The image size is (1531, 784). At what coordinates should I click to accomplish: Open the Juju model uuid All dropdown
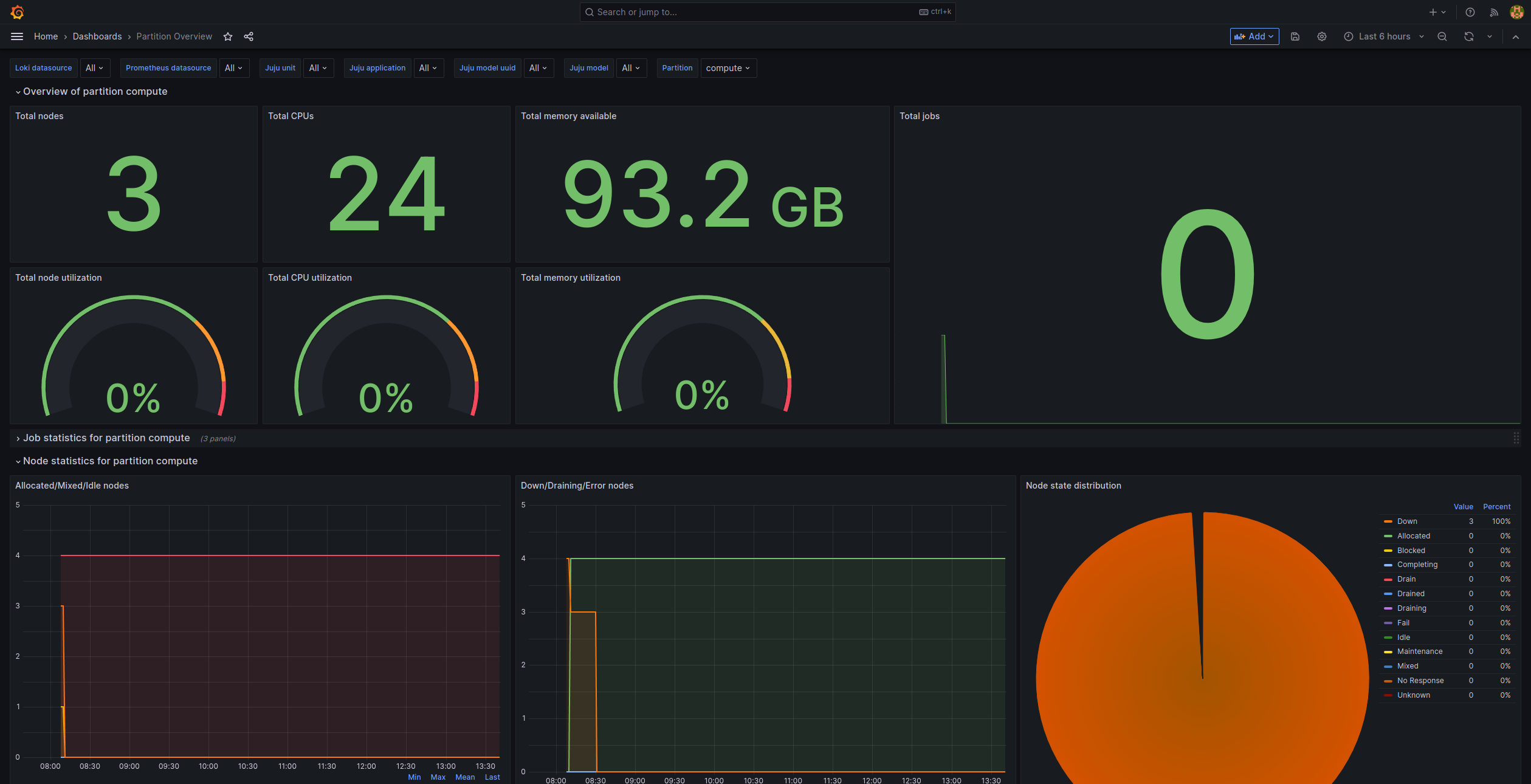538,68
